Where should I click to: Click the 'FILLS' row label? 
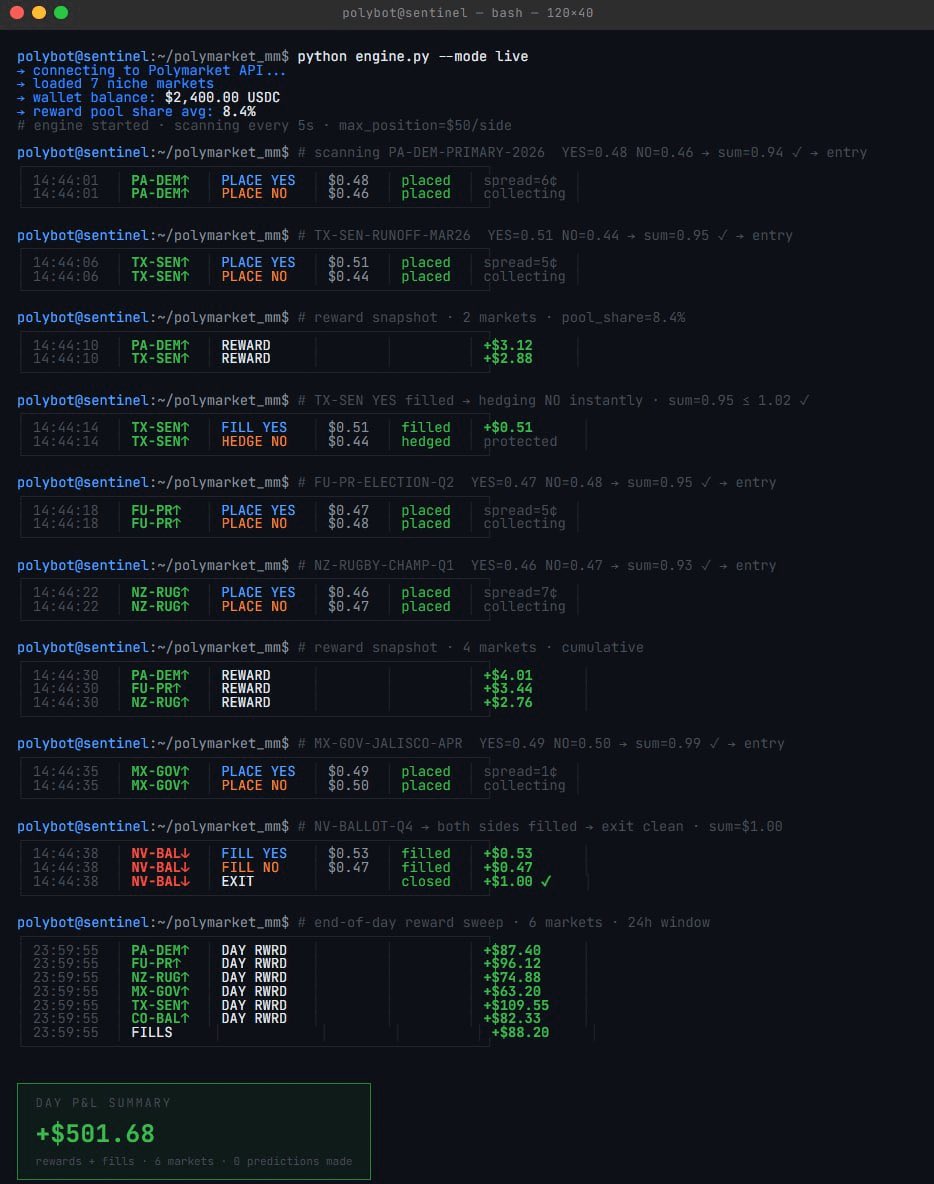(x=152, y=1032)
